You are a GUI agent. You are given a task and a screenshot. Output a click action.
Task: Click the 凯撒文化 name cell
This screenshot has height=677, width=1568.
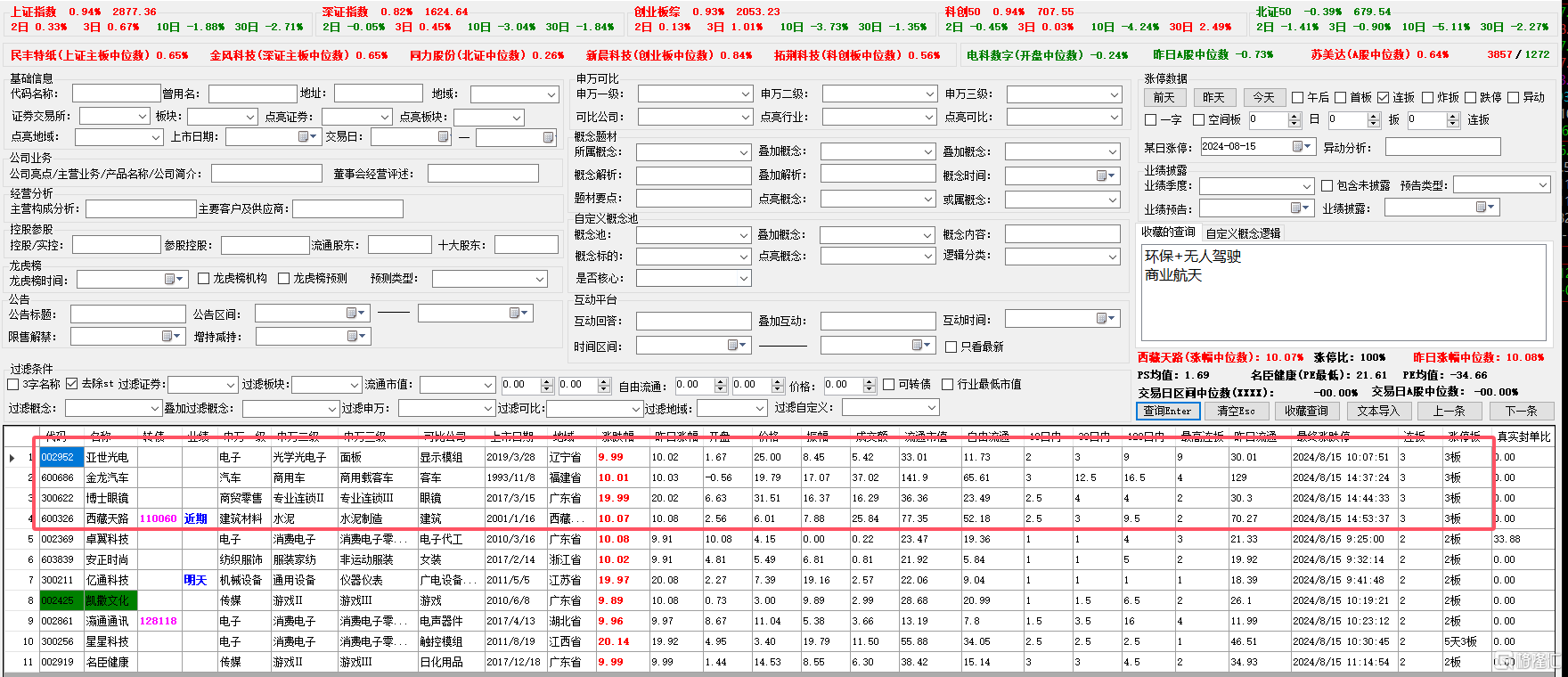[110, 600]
